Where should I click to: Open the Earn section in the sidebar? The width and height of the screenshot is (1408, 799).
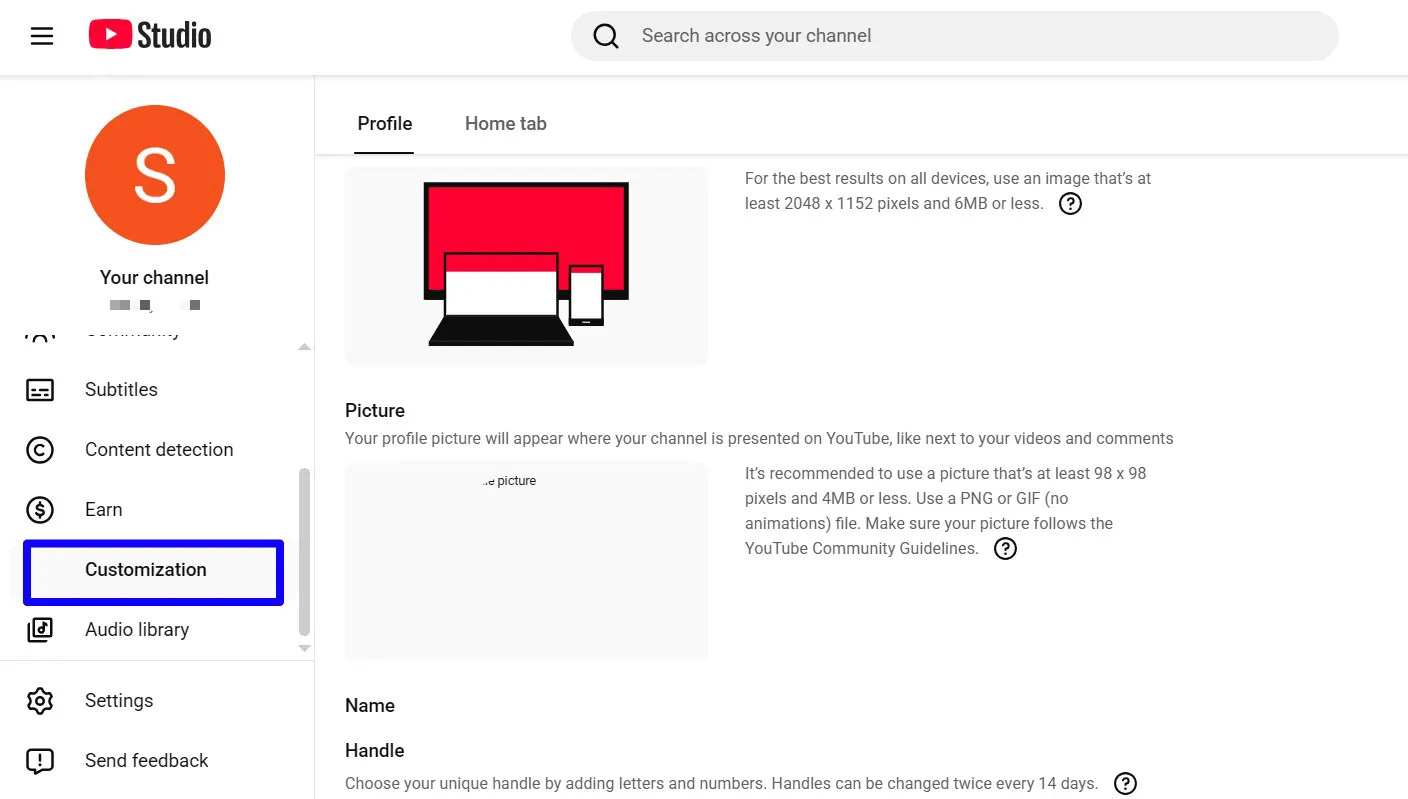(103, 510)
